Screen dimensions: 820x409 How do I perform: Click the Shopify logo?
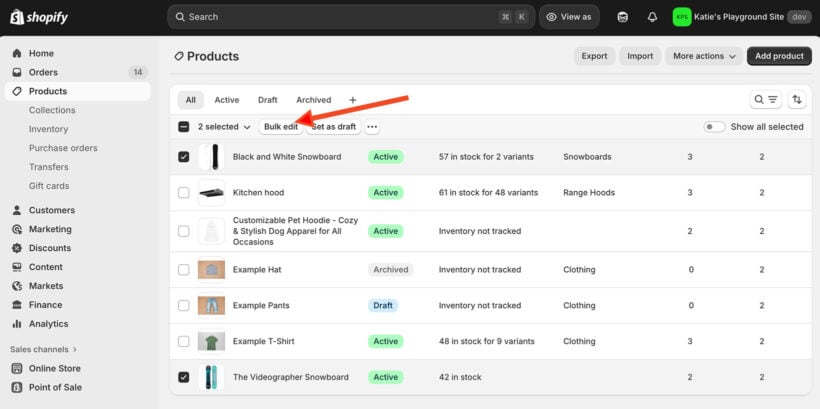[x=38, y=17]
